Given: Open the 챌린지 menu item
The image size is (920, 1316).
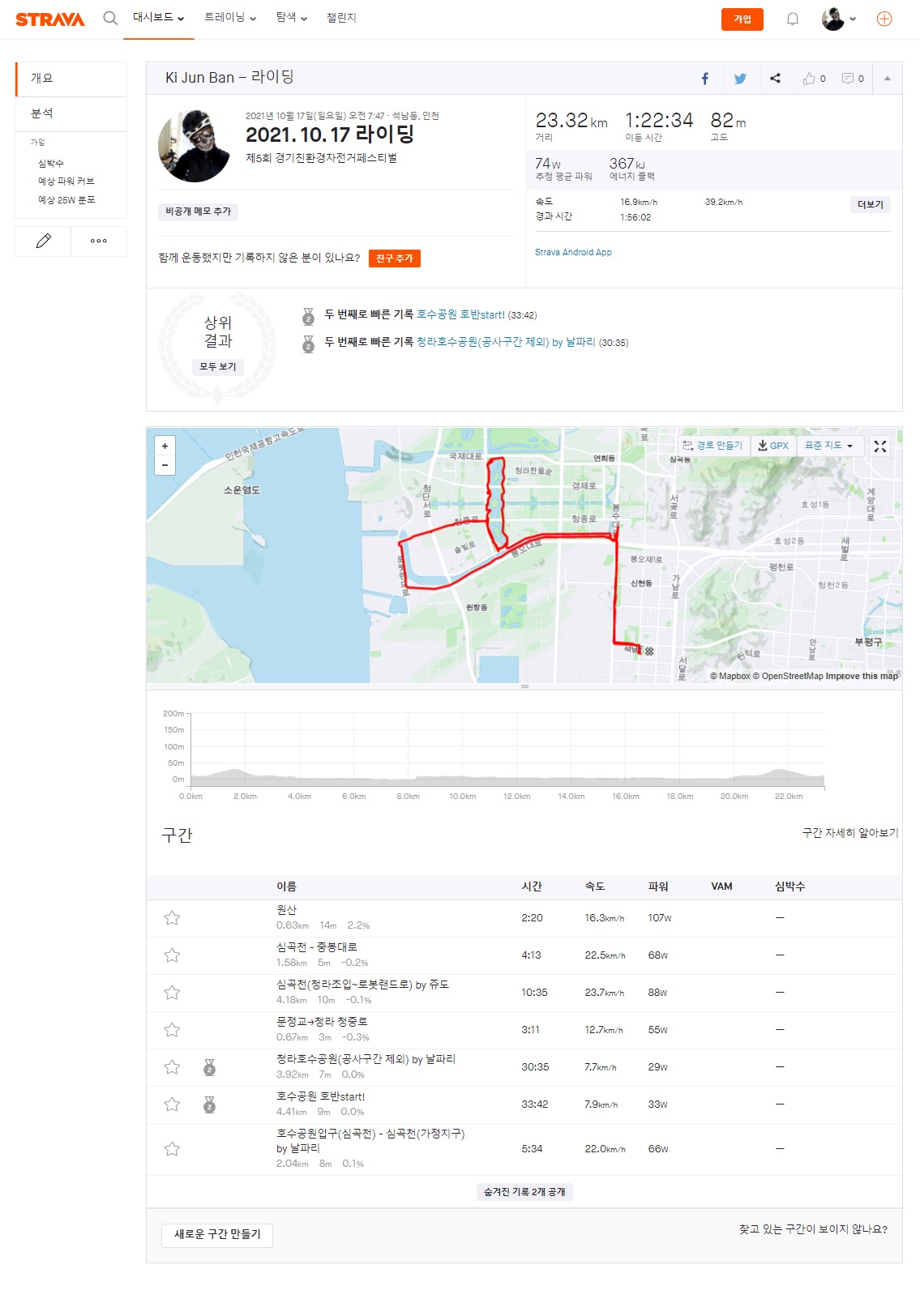Looking at the screenshot, I should click(341, 18).
